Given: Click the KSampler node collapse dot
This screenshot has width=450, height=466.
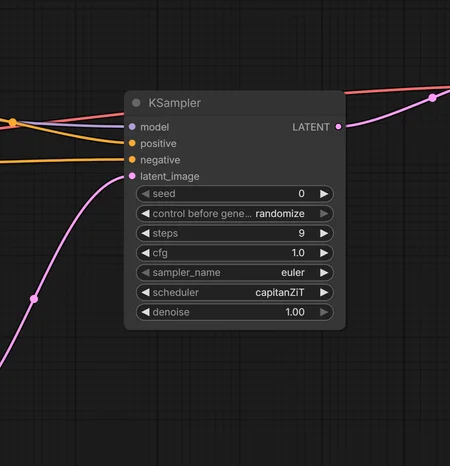Looking at the screenshot, I should pyautogui.click(x=136, y=103).
